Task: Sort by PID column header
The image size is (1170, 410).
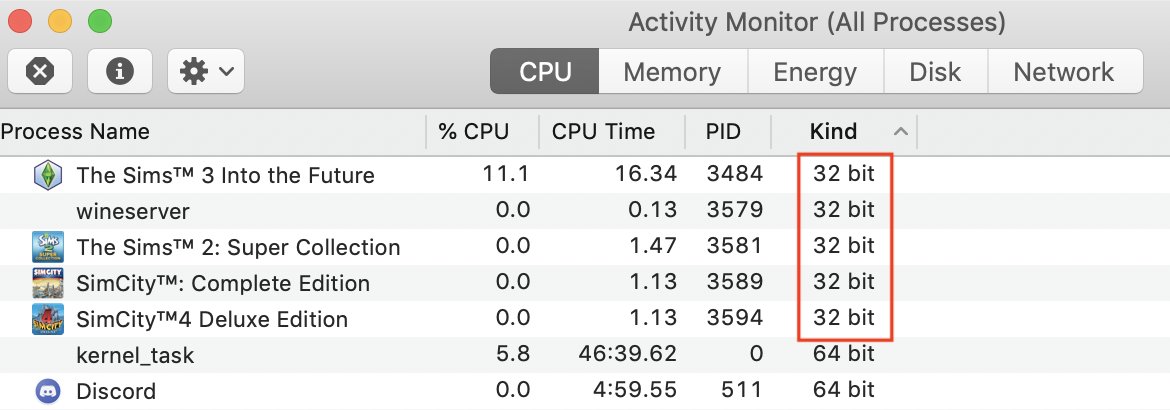Action: 723,131
